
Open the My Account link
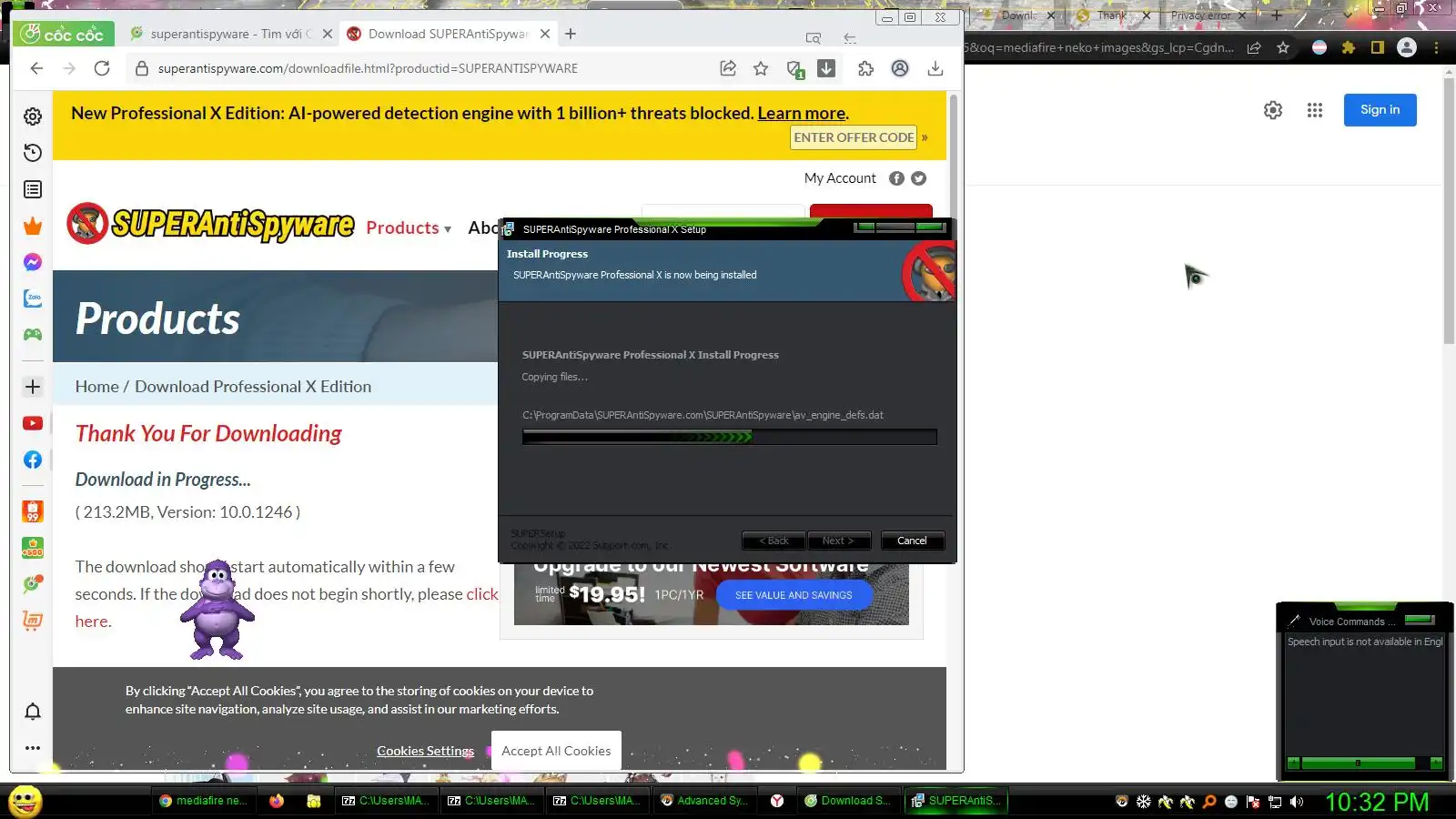(x=840, y=178)
